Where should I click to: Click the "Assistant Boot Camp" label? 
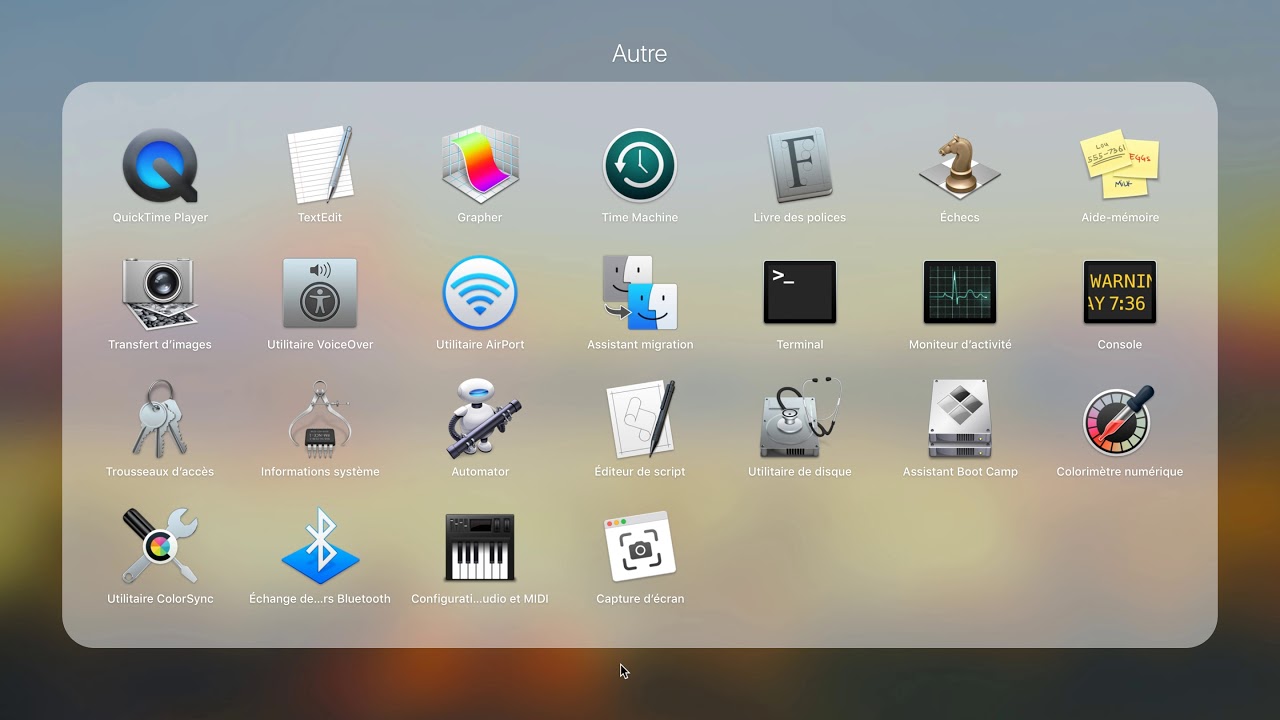(x=960, y=471)
